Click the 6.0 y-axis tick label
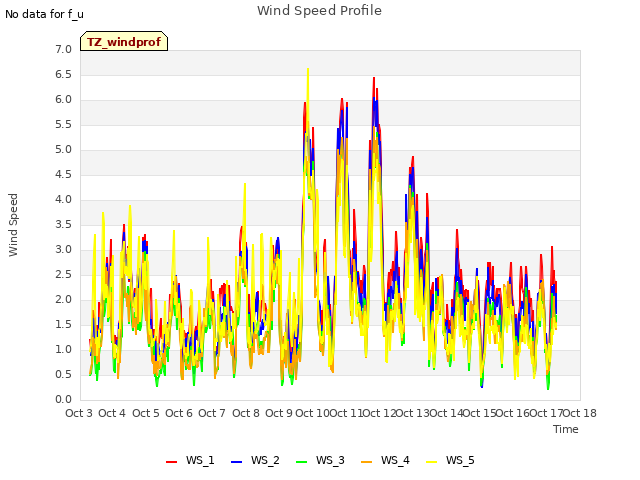The width and height of the screenshot is (640, 480). coord(63,100)
